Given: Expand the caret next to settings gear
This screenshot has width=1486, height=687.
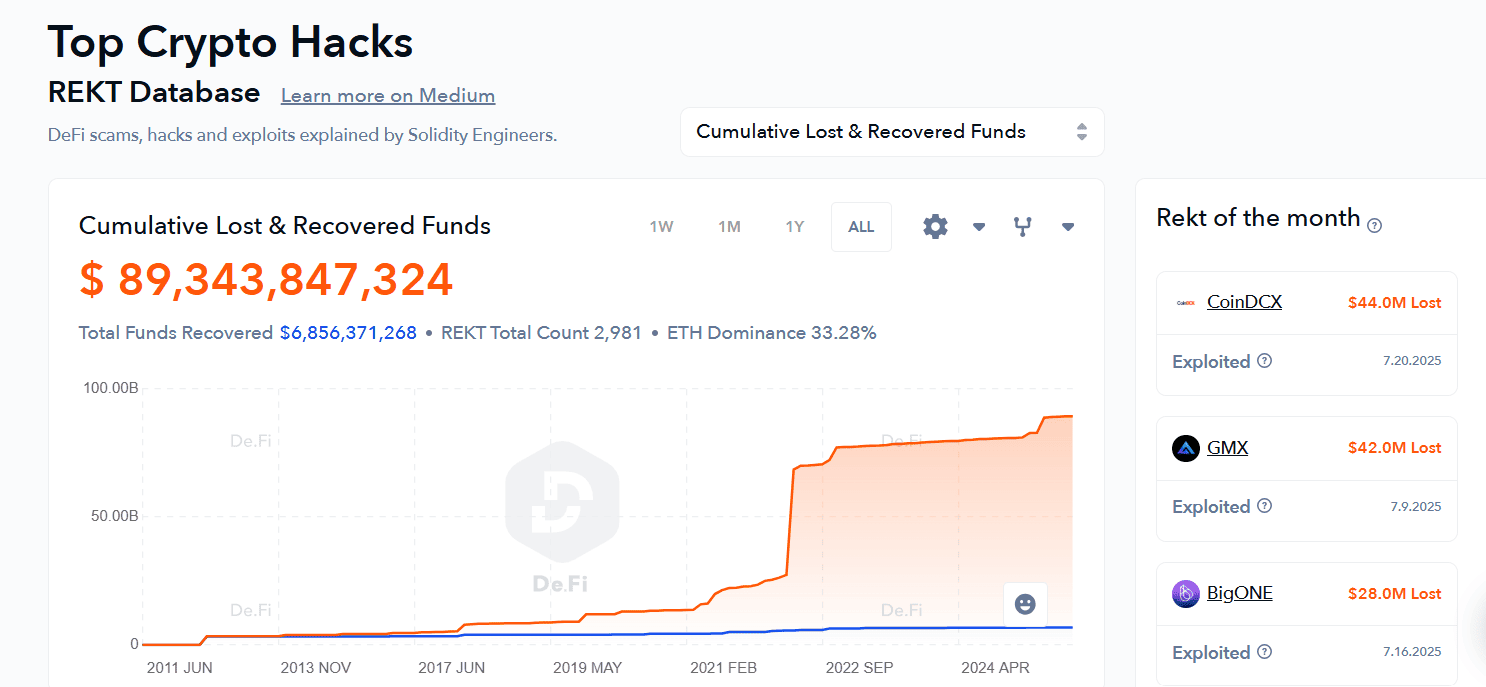Looking at the screenshot, I should point(979,227).
